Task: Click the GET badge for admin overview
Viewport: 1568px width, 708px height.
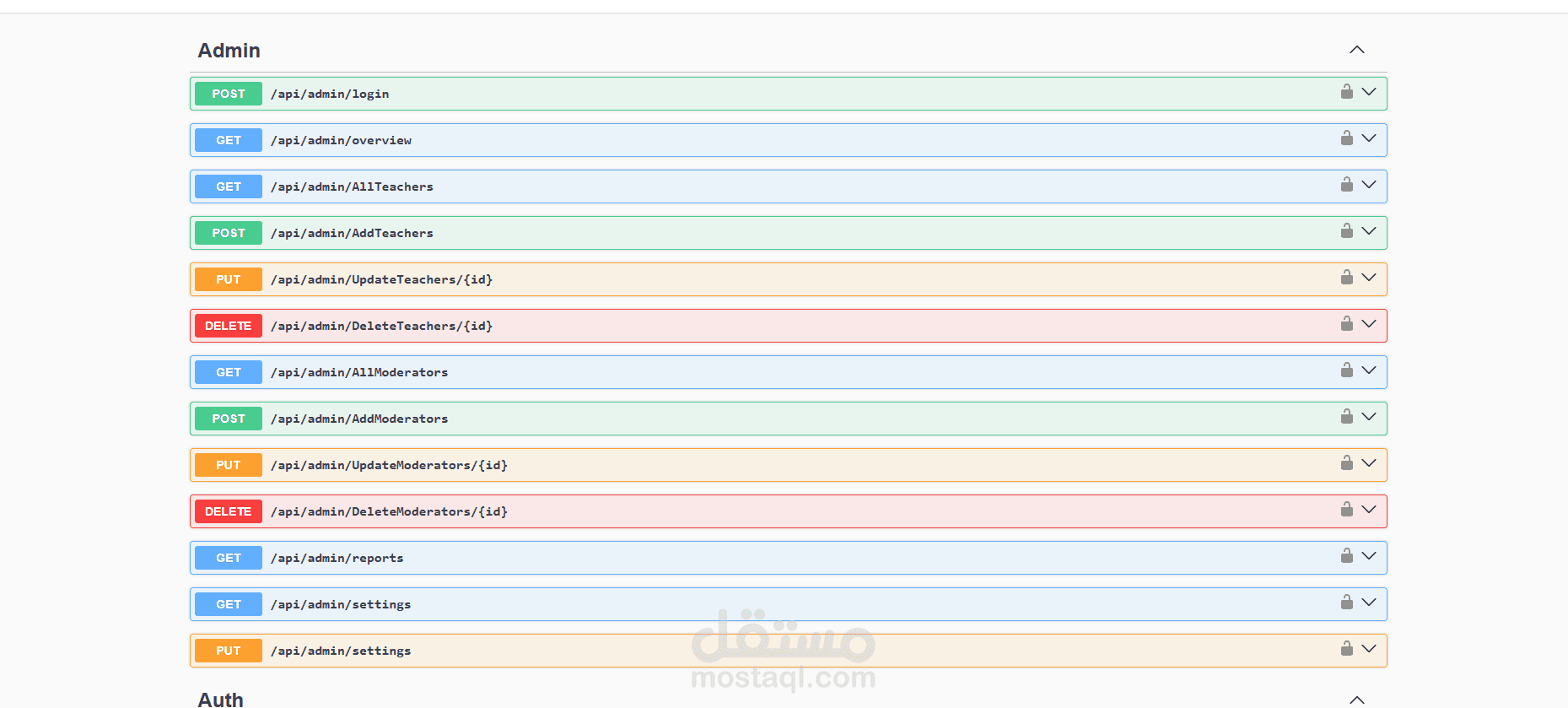Action: [x=229, y=140]
